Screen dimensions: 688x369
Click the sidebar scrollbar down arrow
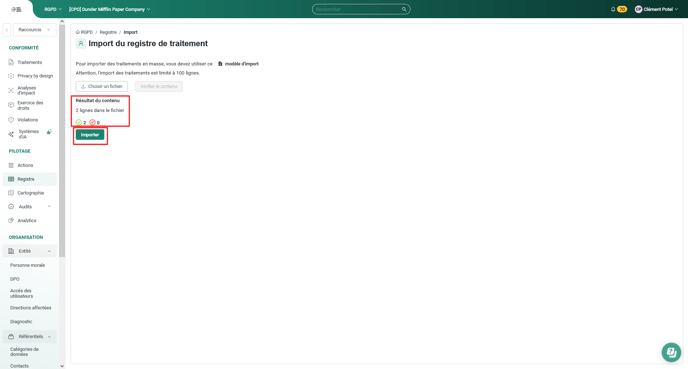click(x=62, y=366)
